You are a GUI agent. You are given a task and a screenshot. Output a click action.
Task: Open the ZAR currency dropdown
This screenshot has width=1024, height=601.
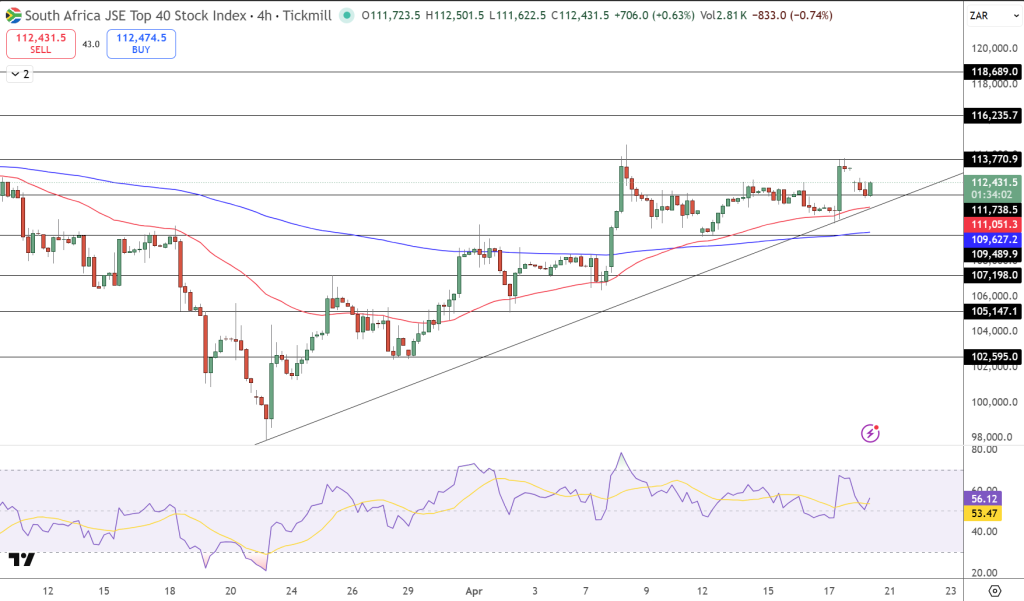click(x=993, y=17)
